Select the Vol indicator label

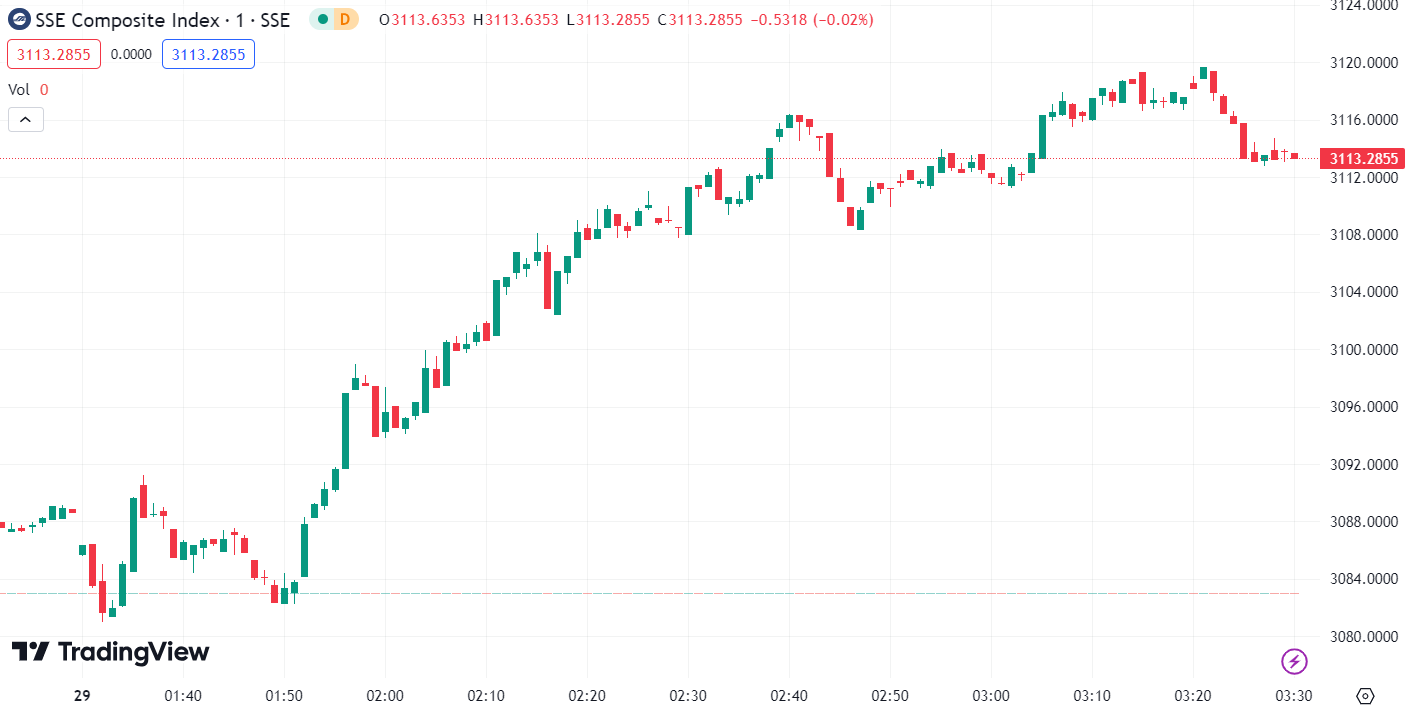[x=19, y=90]
